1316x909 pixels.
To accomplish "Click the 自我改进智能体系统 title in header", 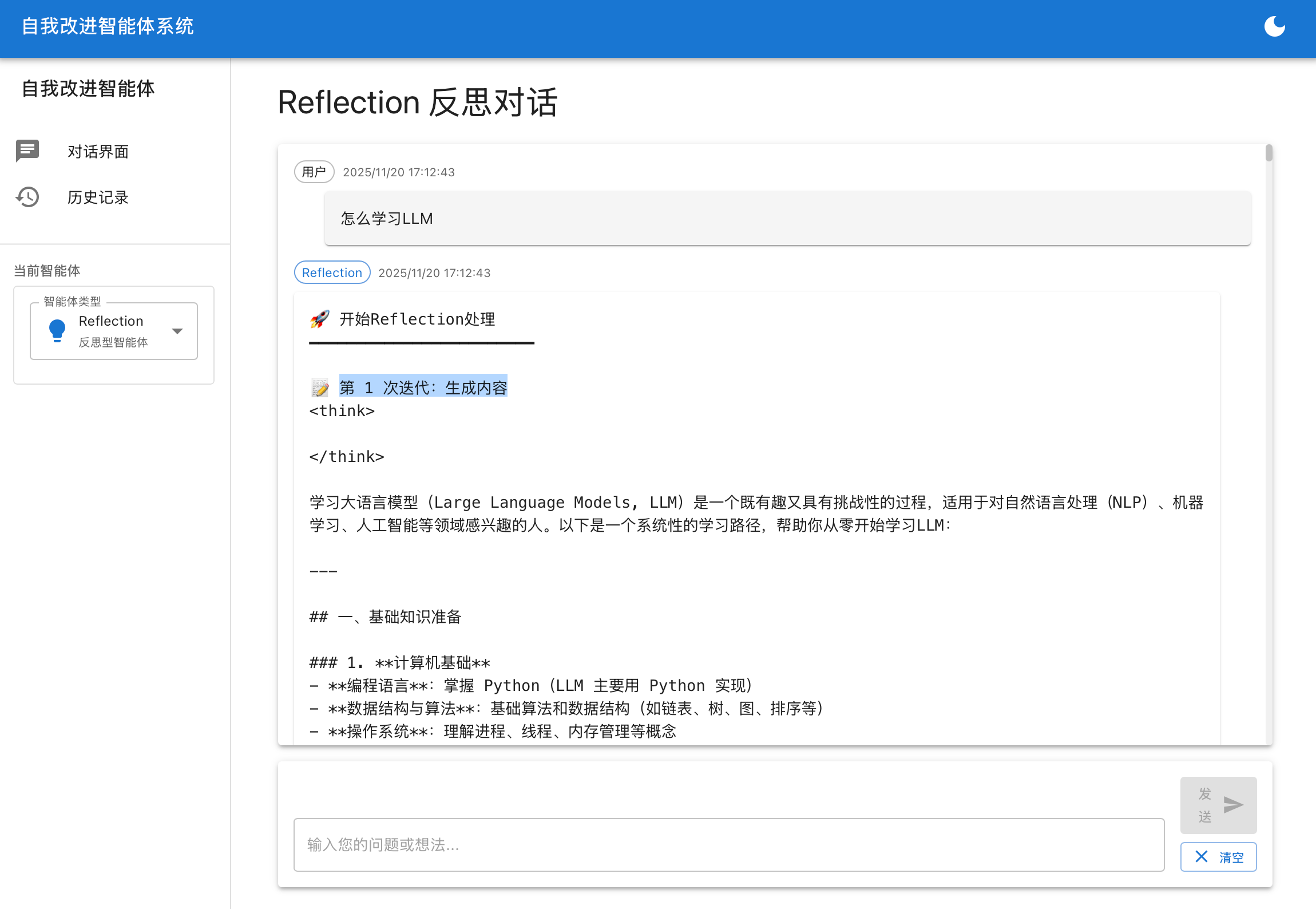I will [108, 26].
